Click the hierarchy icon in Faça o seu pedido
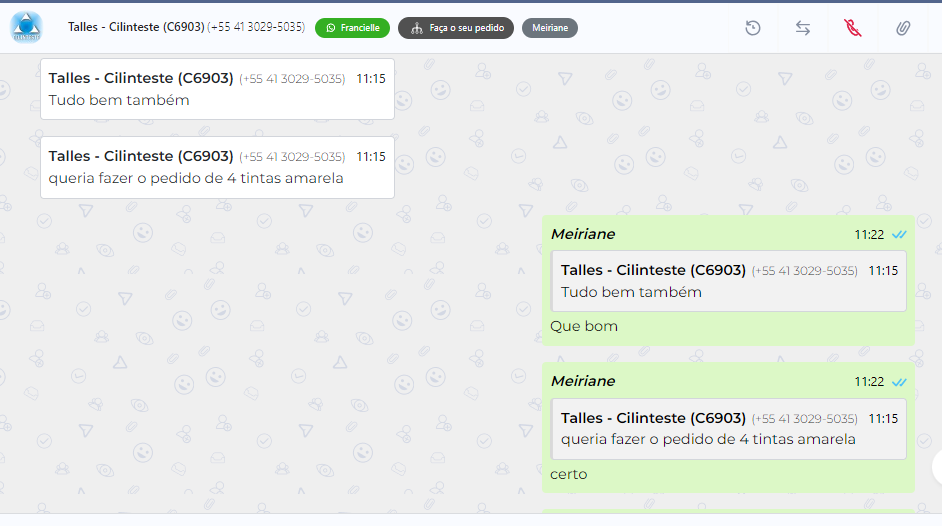 417,28
